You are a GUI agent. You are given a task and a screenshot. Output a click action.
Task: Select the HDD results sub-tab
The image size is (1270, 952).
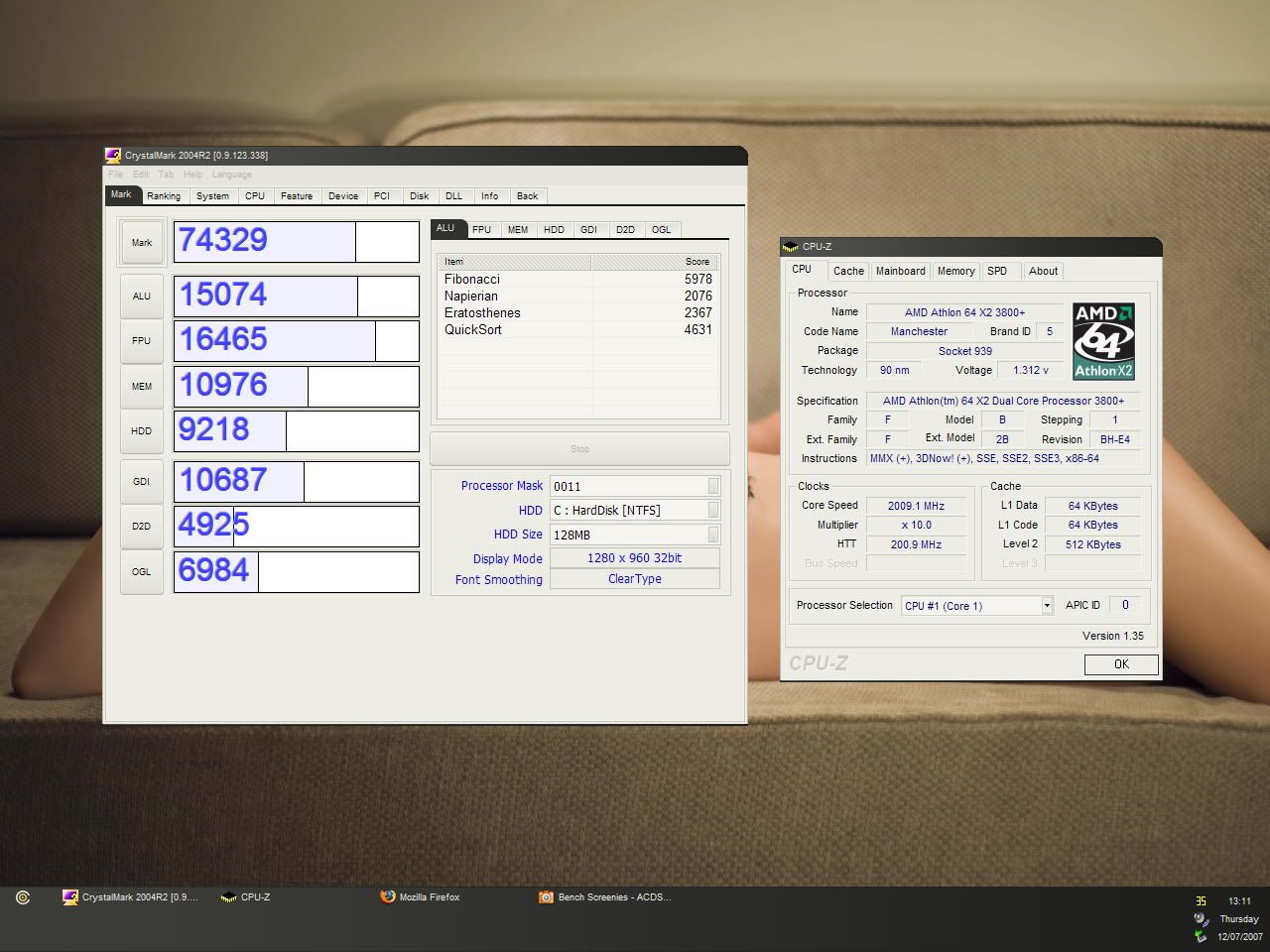(555, 230)
